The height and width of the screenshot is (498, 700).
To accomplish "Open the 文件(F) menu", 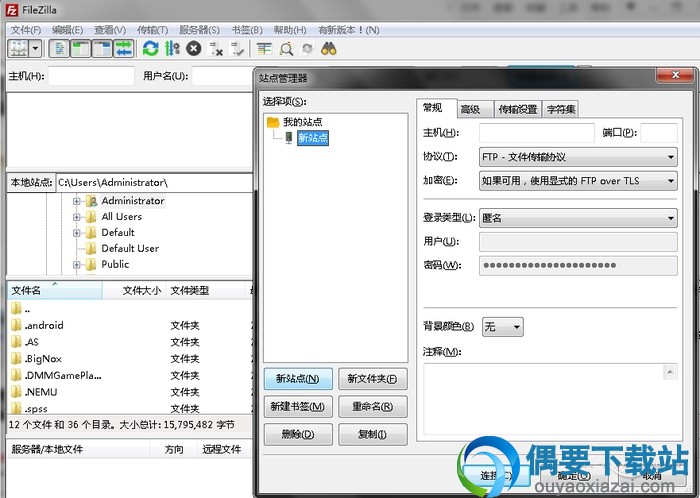I will click(x=26, y=30).
